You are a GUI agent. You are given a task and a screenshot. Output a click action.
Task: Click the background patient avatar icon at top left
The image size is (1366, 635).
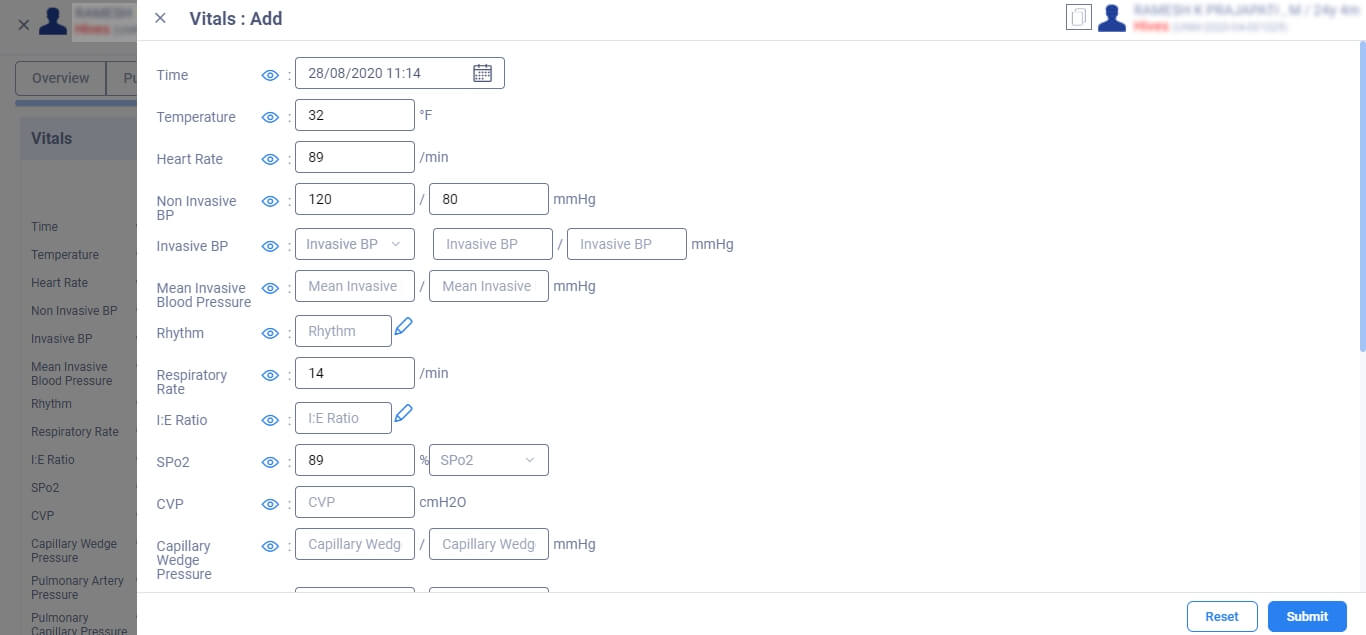pyautogui.click(x=53, y=20)
